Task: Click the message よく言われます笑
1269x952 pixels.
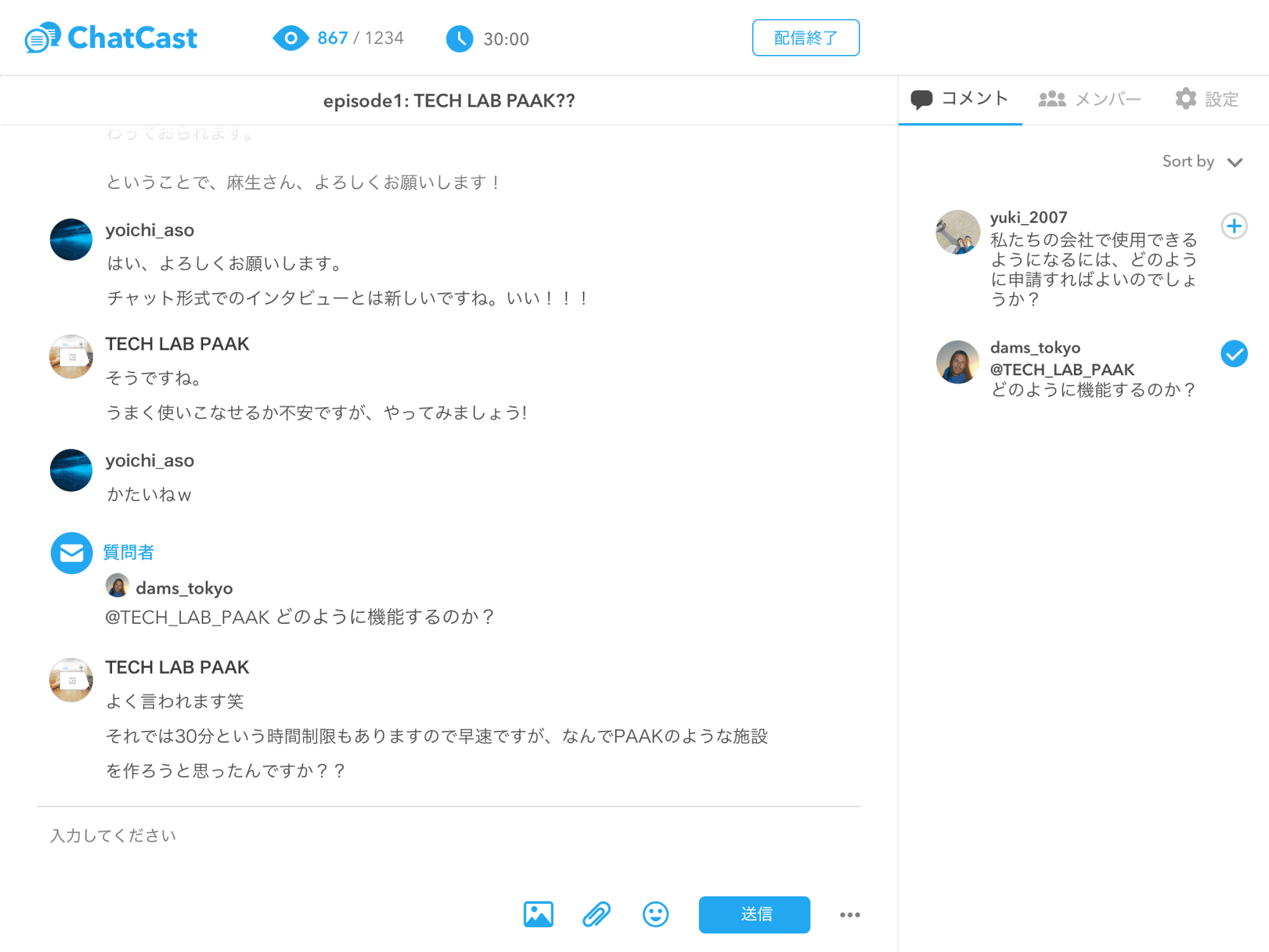Action: point(175,701)
